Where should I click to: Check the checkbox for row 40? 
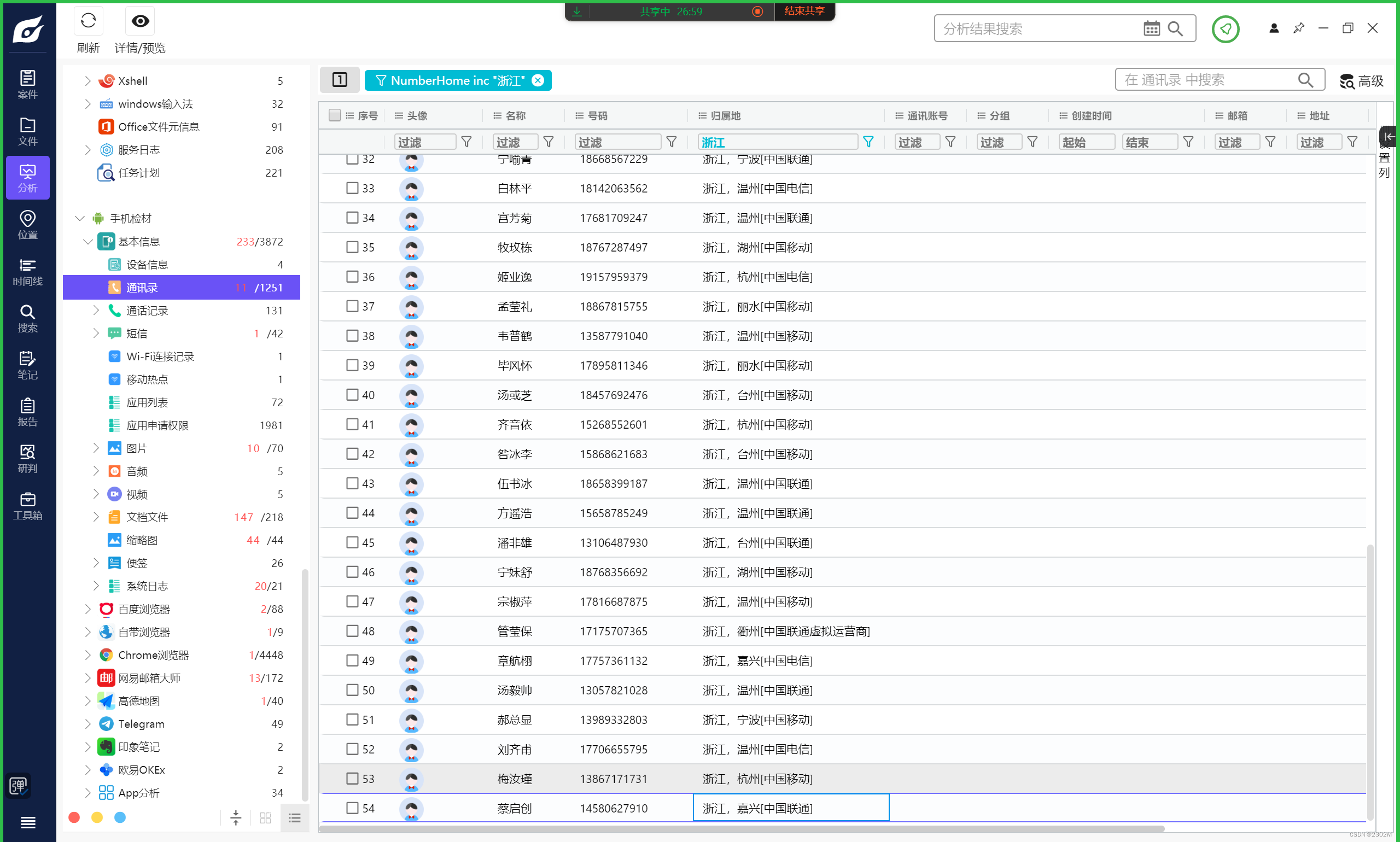point(352,395)
